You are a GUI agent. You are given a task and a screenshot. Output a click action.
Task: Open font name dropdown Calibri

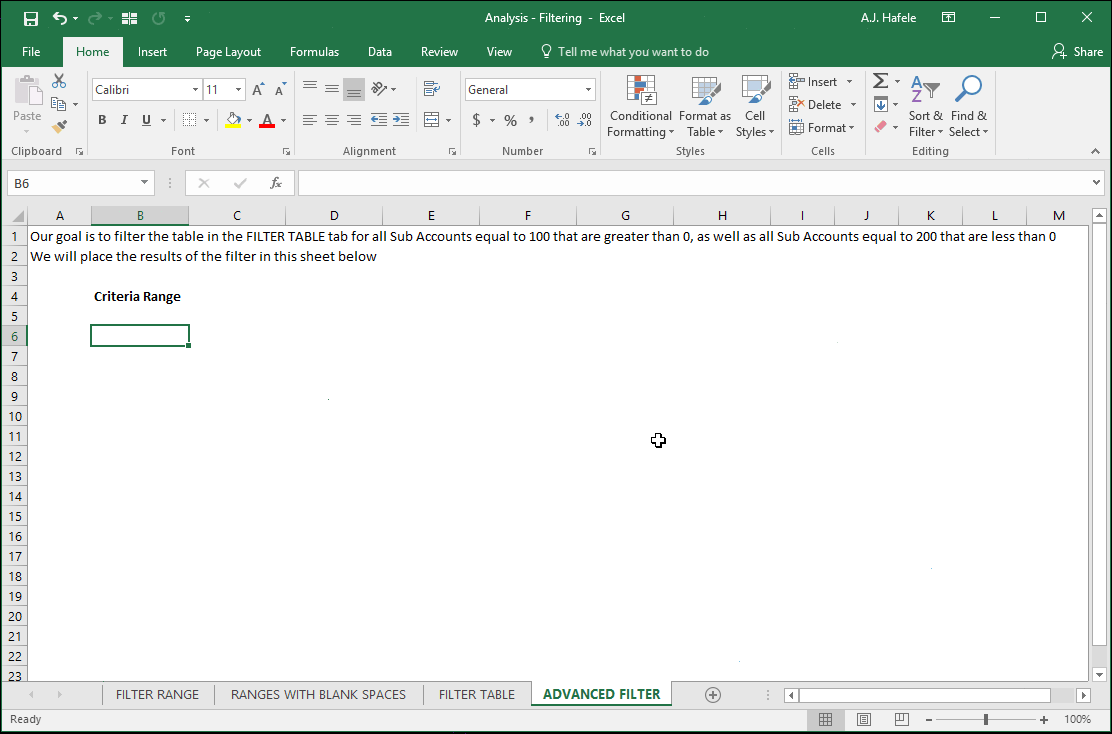click(x=195, y=89)
